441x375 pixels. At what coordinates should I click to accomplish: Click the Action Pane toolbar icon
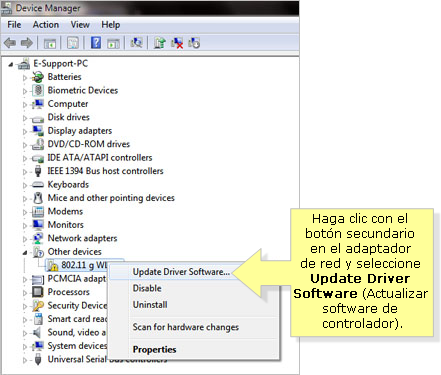(x=114, y=43)
